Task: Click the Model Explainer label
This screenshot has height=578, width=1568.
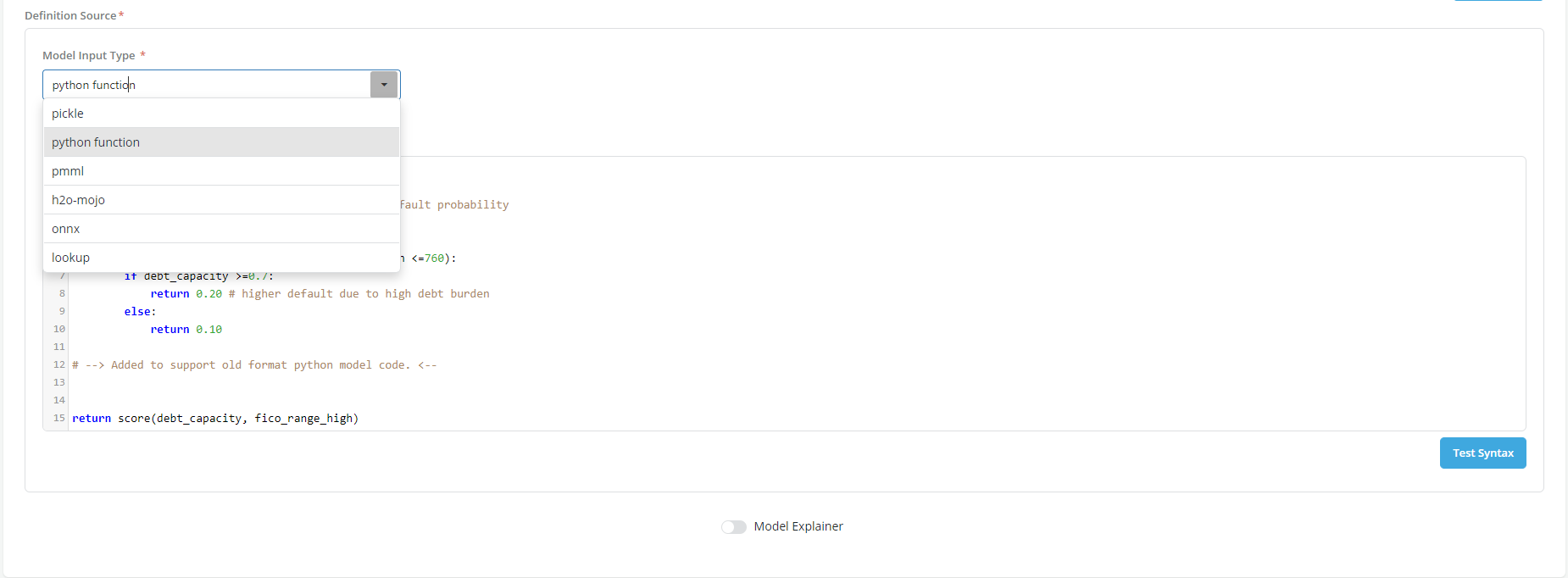Action: (x=798, y=526)
